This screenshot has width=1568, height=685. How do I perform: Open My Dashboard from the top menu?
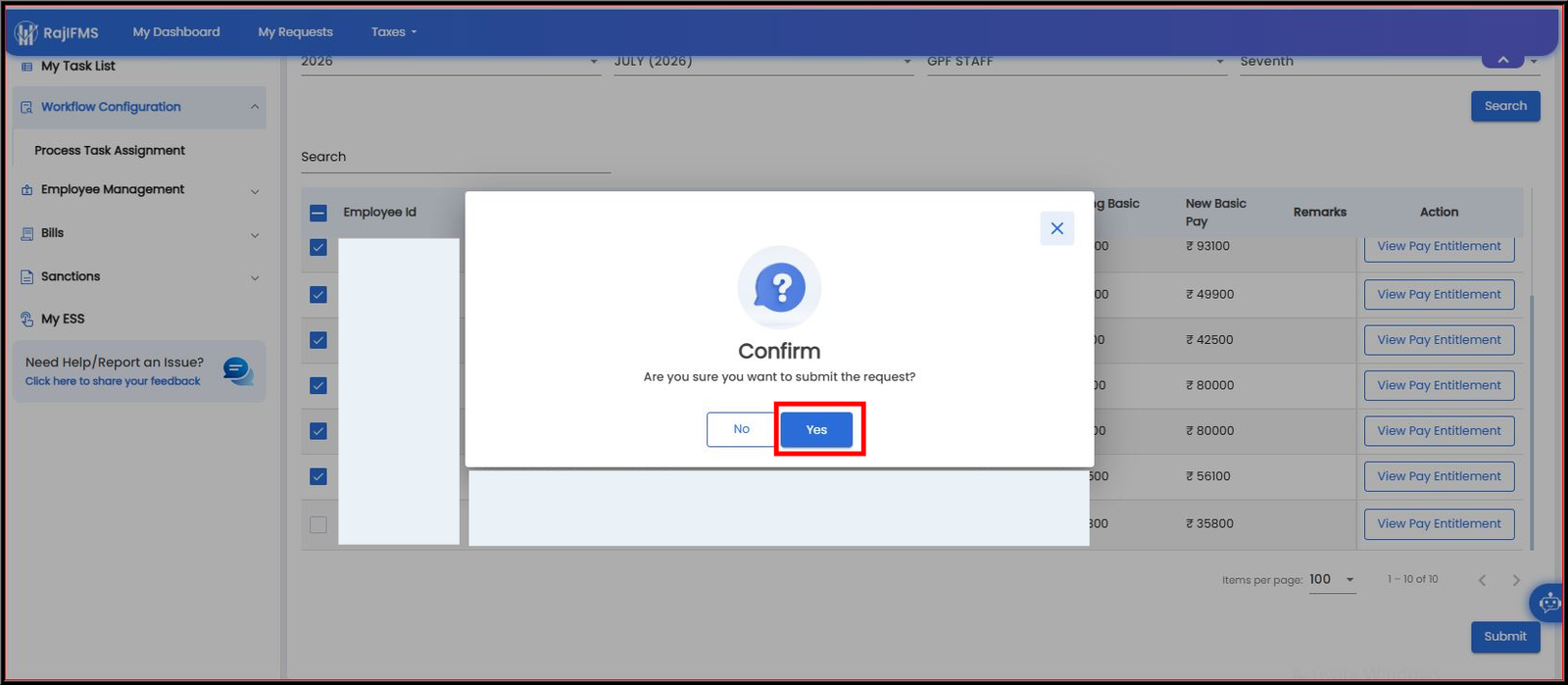click(176, 32)
